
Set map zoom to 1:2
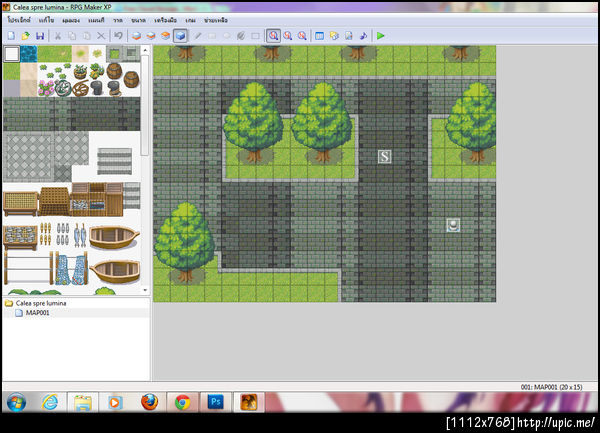(288, 36)
